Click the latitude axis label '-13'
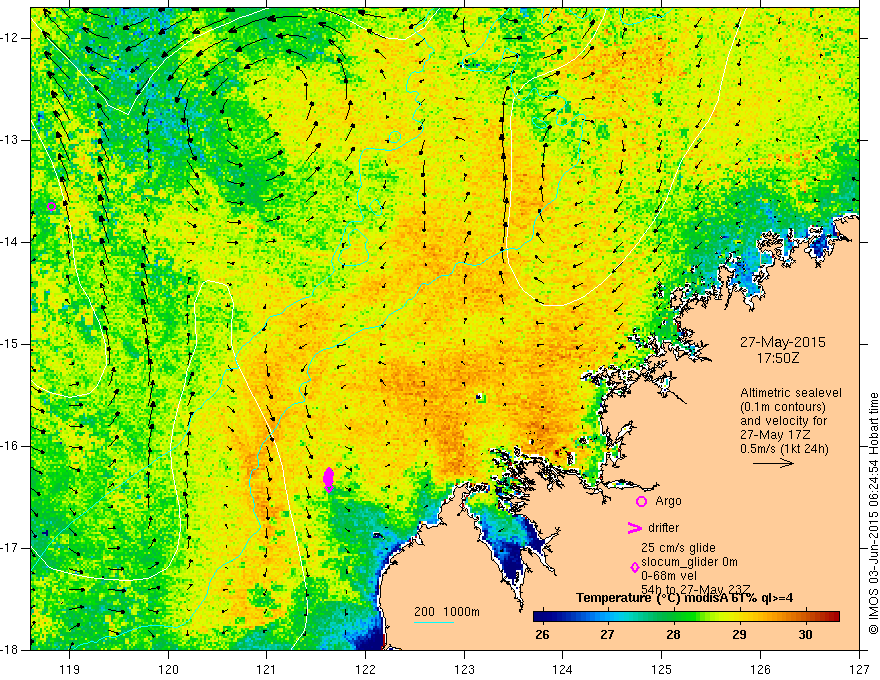Viewport: 880px width, 680px height. tap(11, 140)
